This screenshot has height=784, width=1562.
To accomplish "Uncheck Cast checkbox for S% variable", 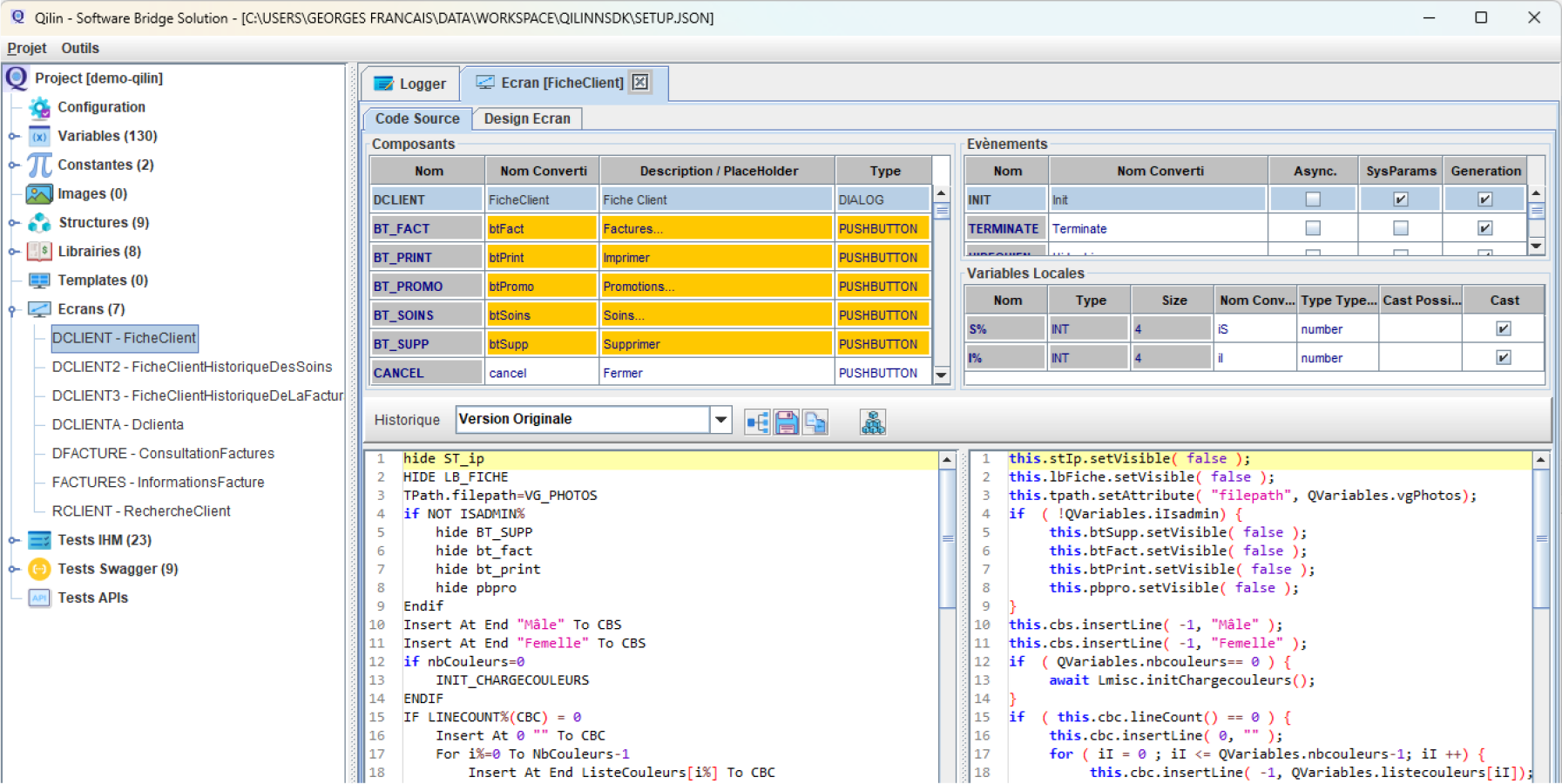I will point(1504,328).
